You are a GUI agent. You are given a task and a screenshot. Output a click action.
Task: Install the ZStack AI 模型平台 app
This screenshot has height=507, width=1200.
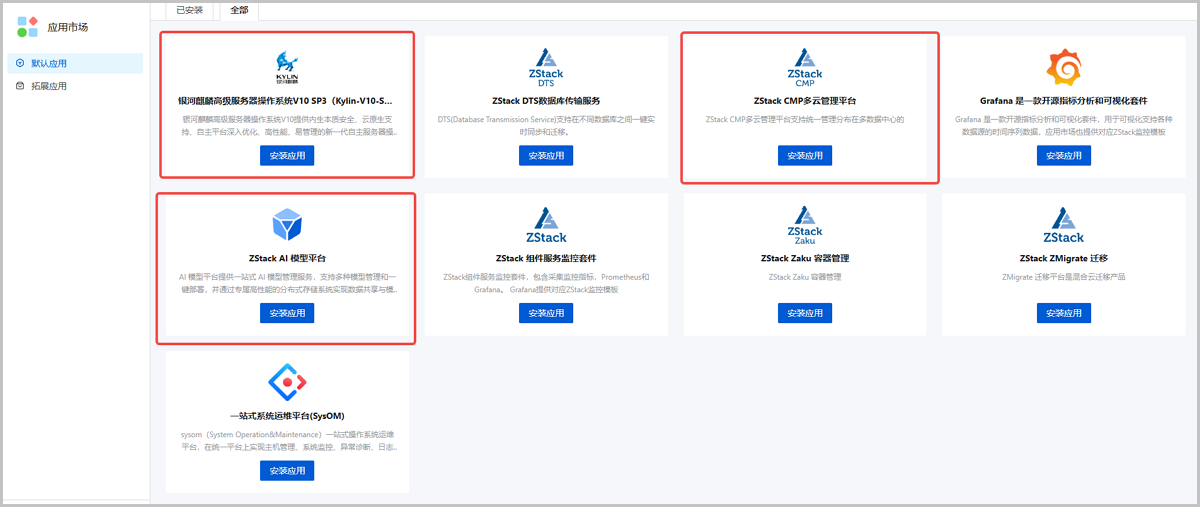pyautogui.click(x=287, y=312)
